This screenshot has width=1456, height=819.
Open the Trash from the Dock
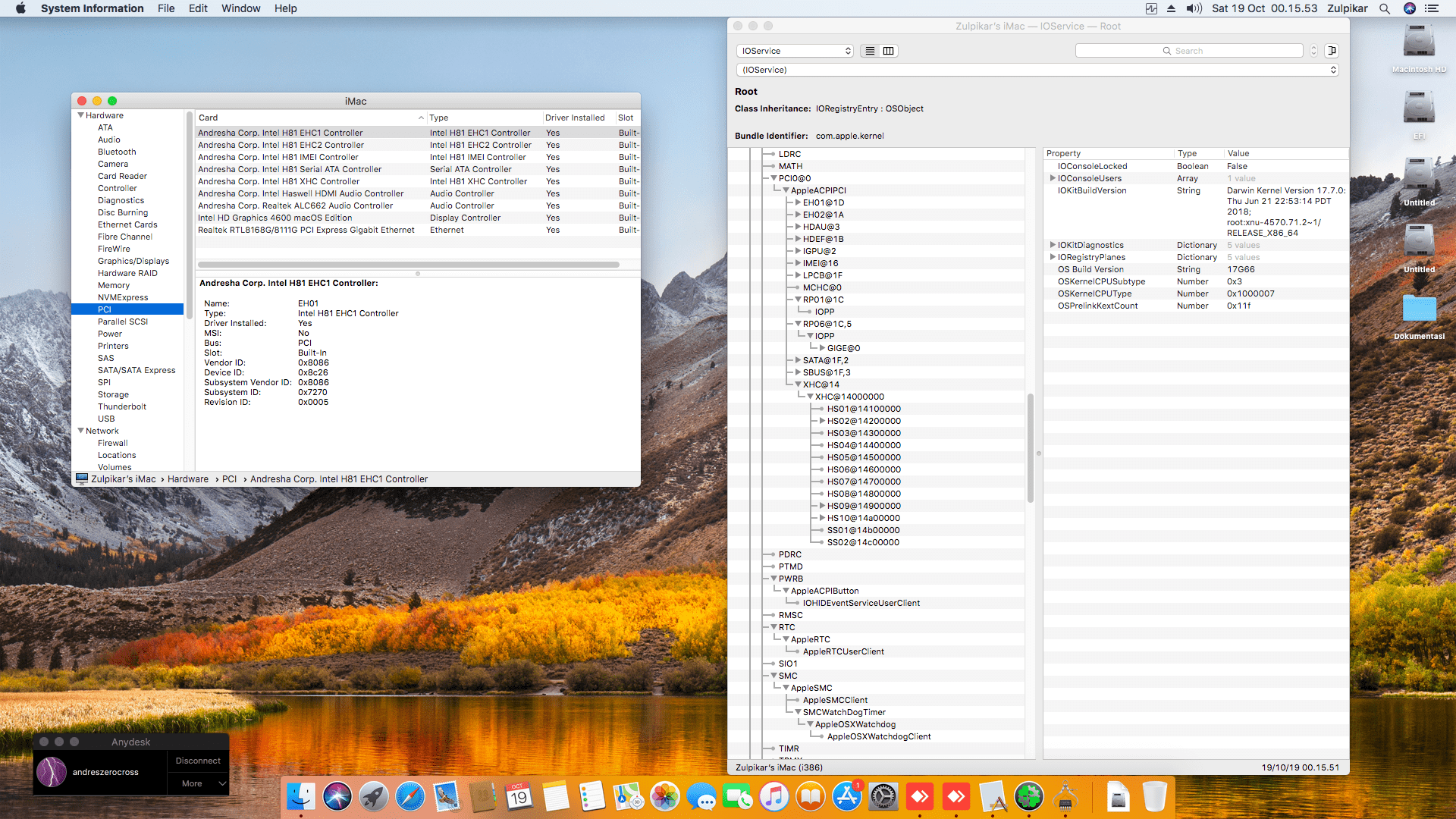(x=1156, y=797)
